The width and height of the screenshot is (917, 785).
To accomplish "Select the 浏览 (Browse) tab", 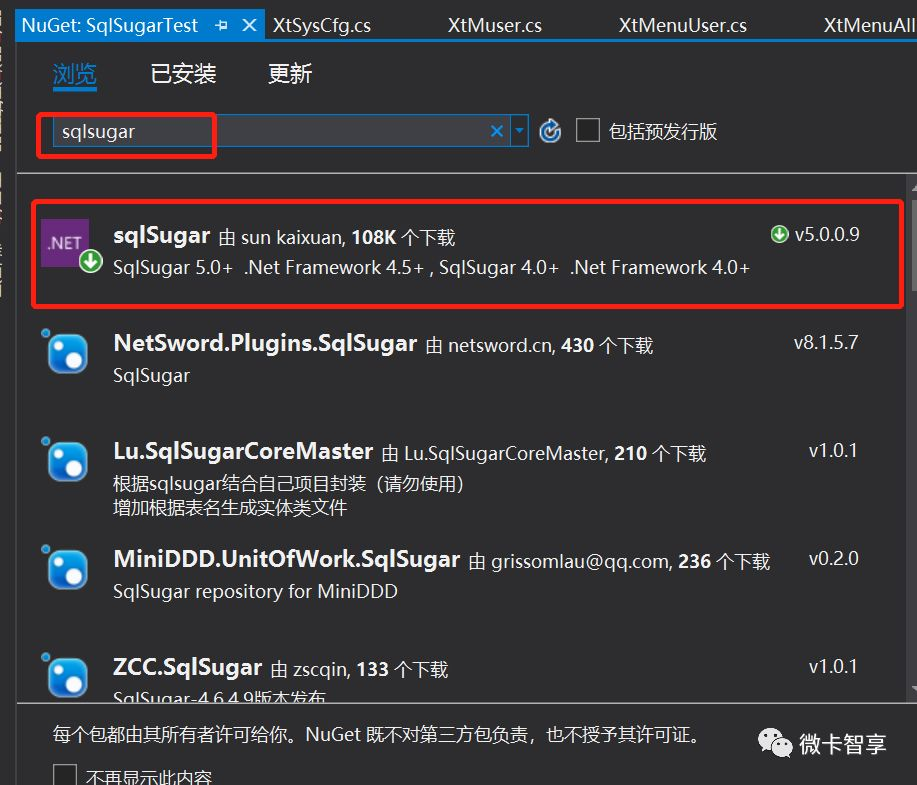I will [74, 74].
